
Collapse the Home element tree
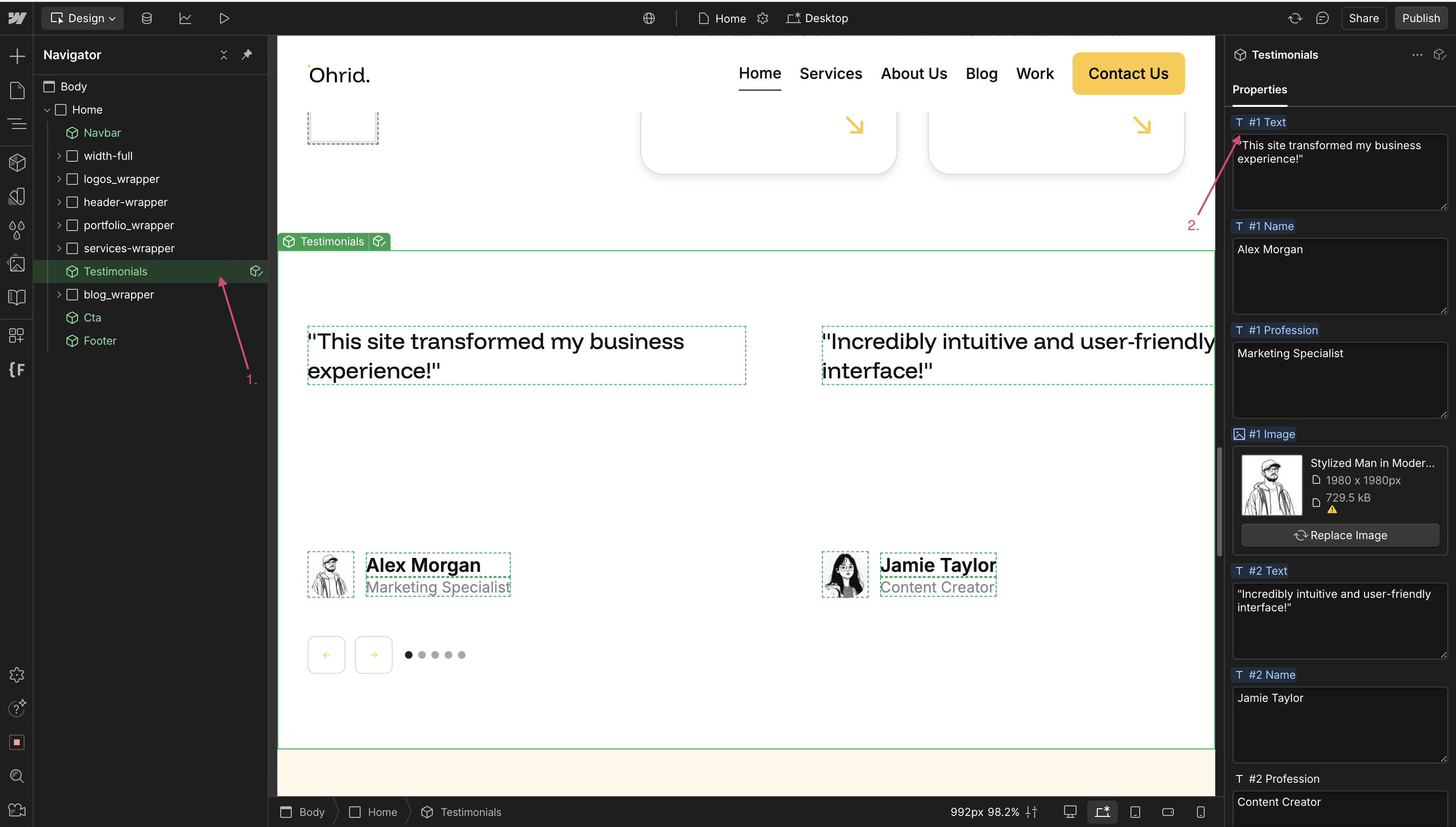[47, 110]
